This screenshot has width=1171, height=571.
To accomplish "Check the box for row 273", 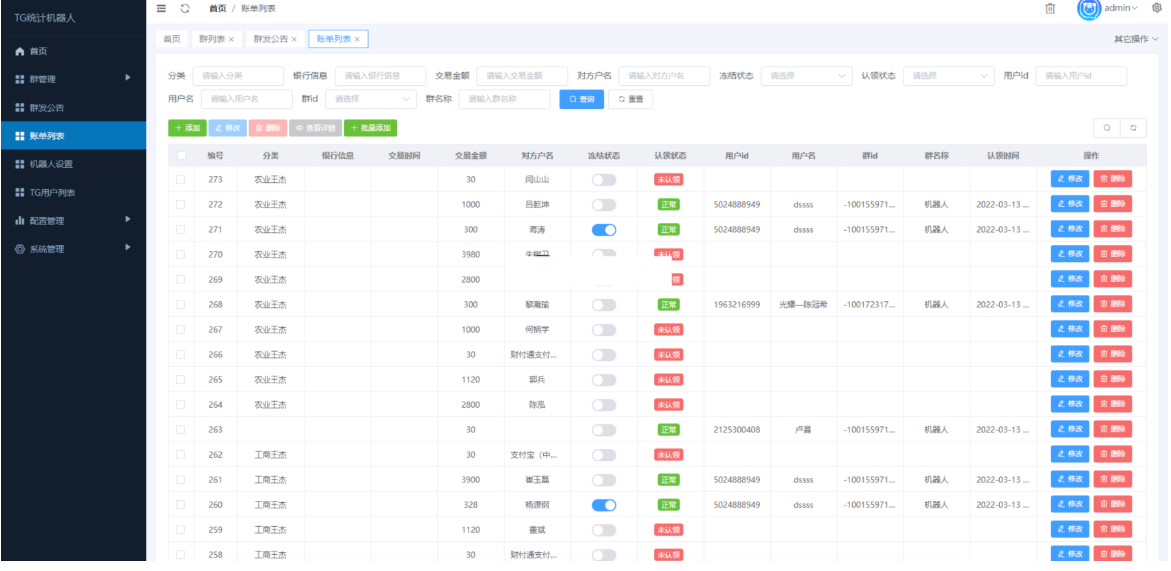I will 181,179.
